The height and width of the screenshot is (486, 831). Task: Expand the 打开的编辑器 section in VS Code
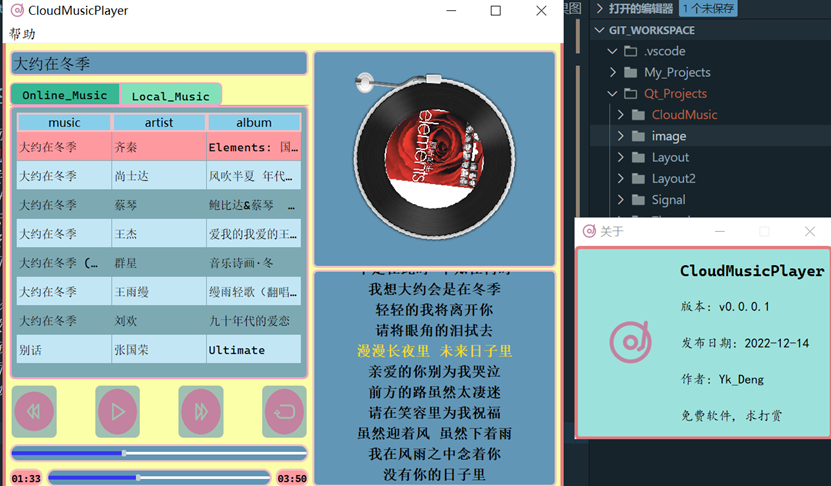click(x=599, y=8)
